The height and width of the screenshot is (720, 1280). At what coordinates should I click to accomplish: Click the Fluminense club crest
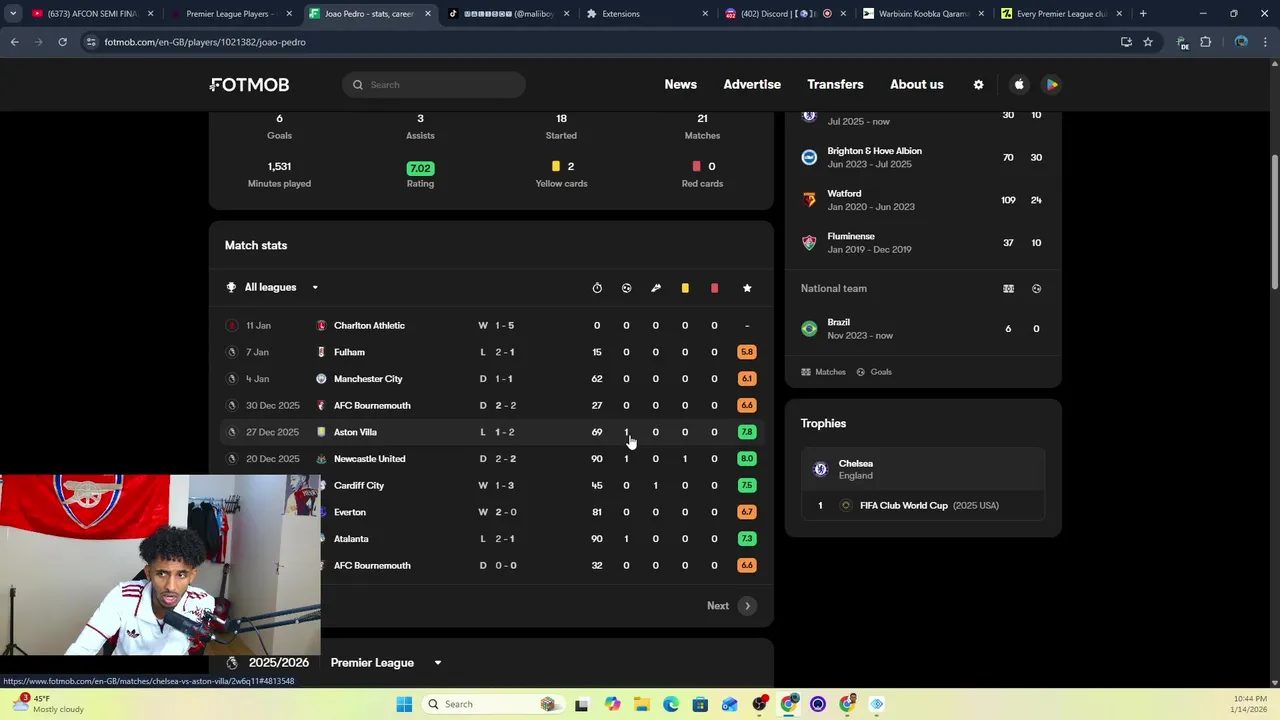coord(809,243)
